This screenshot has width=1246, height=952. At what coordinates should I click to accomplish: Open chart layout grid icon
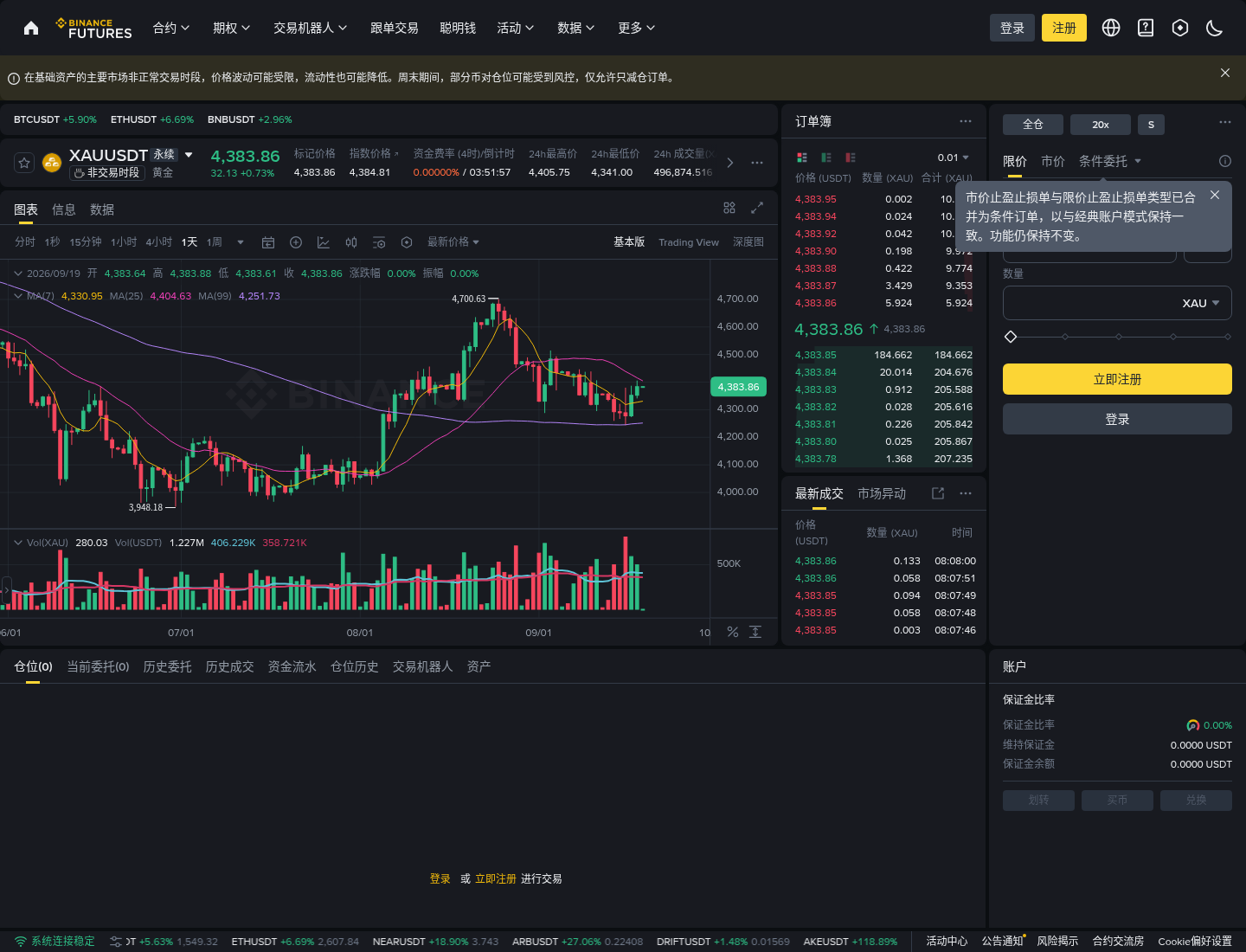pos(729,208)
